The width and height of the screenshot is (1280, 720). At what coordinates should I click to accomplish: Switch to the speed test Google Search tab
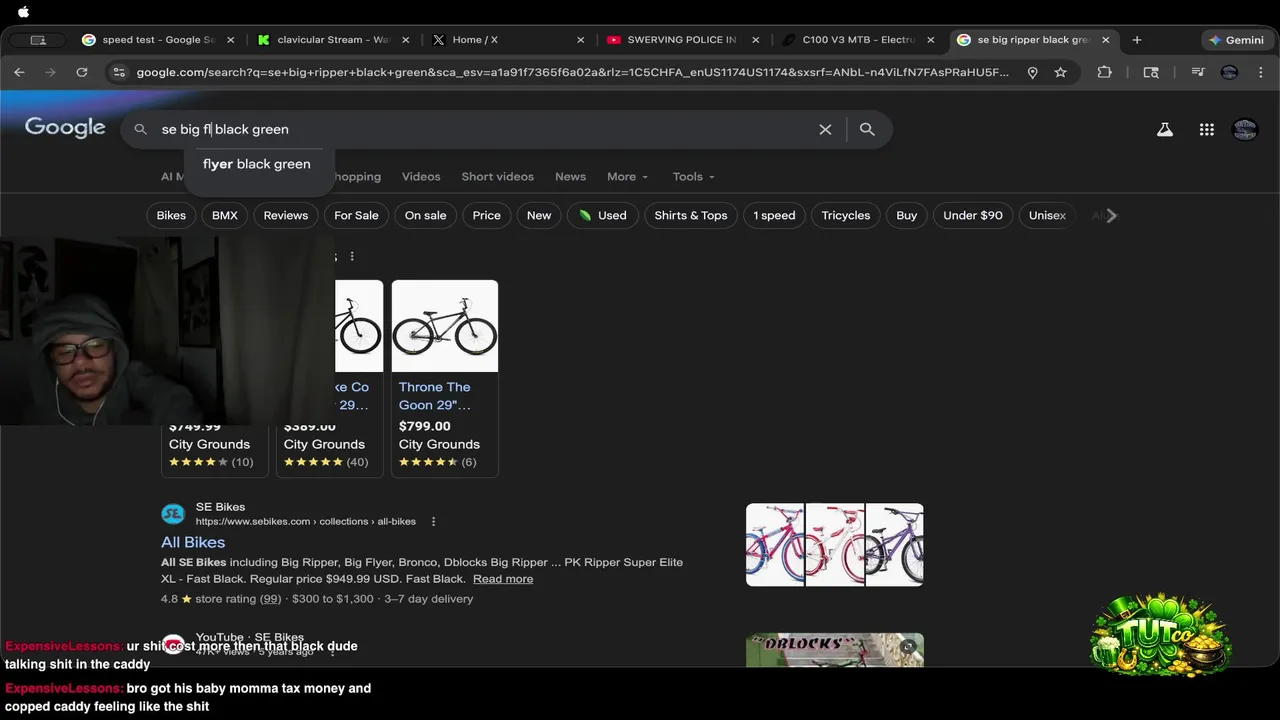(158, 40)
